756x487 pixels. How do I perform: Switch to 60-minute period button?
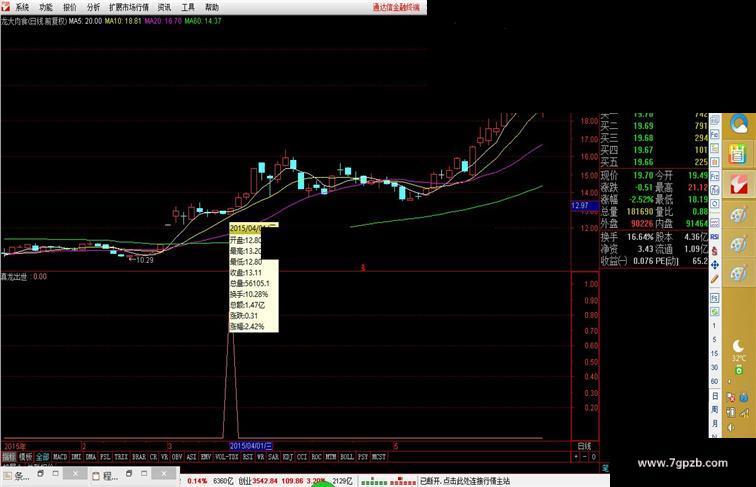click(715, 381)
